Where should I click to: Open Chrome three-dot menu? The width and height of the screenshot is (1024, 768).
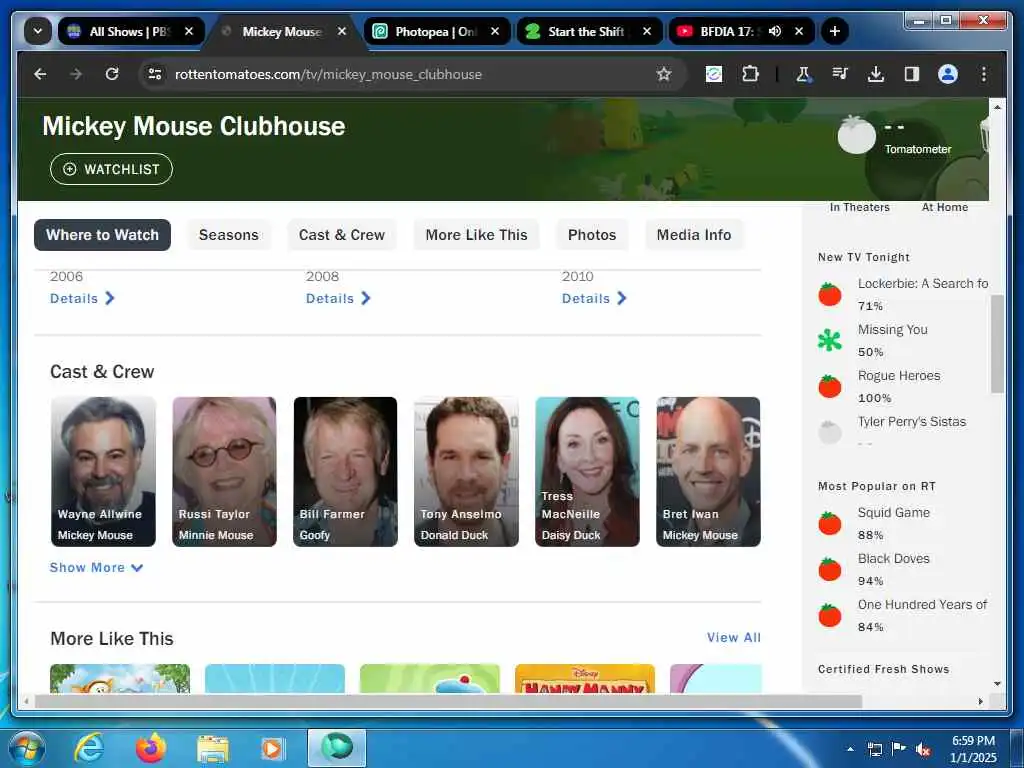pos(984,74)
